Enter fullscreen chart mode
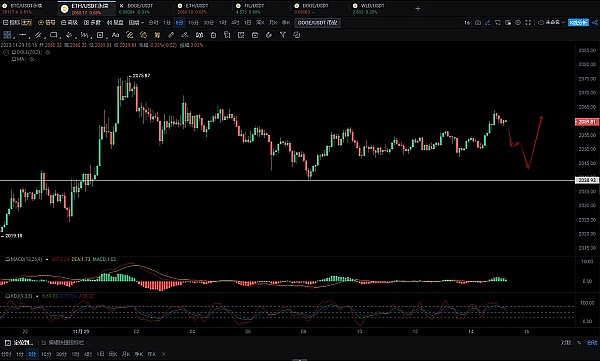This screenshot has height=361, width=600. pyautogui.click(x=528, y=23)
